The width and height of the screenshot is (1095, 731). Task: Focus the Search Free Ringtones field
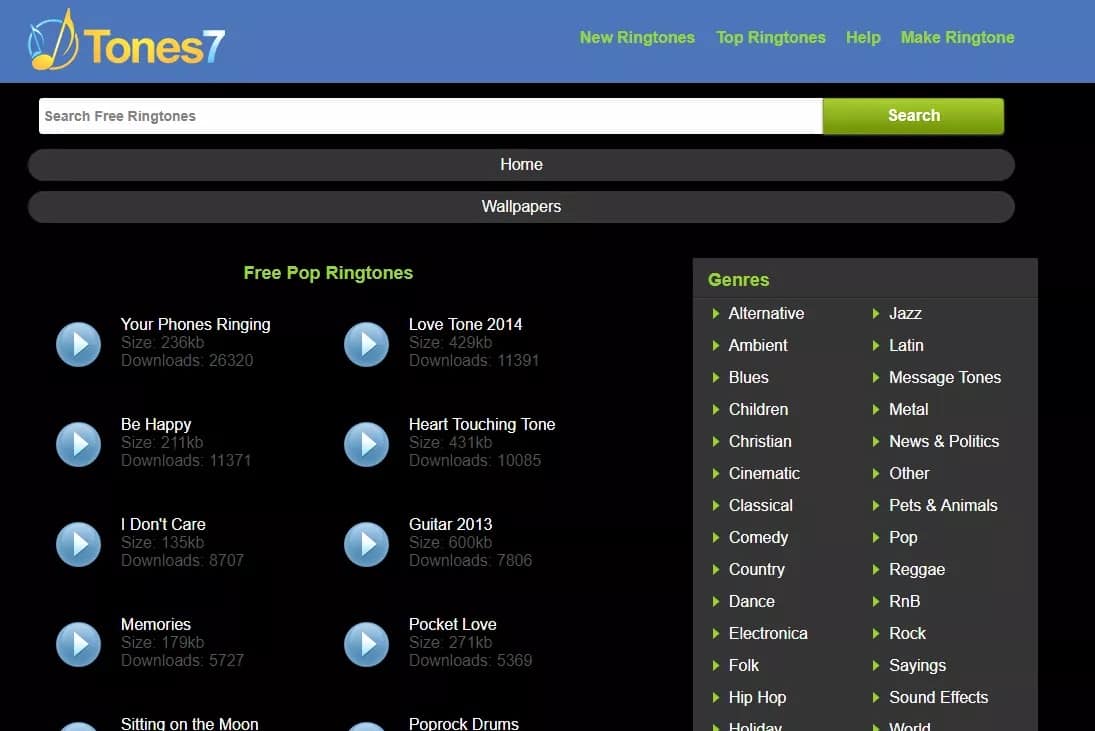[430, 116]
